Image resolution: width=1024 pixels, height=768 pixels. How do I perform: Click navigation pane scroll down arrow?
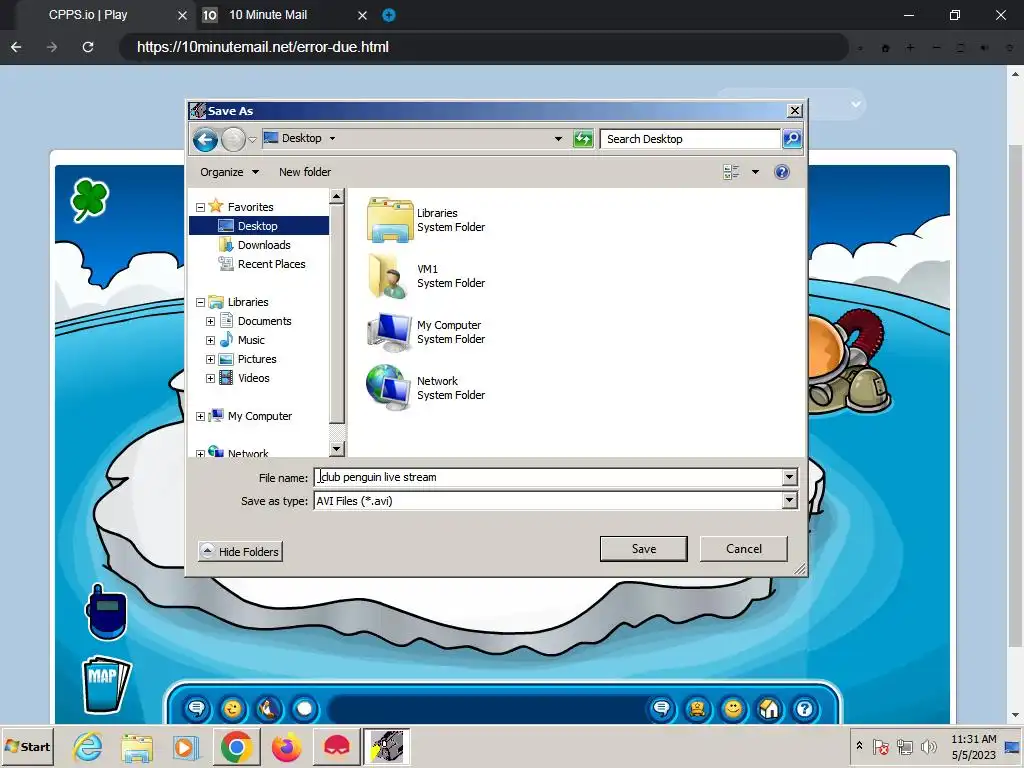coord(336,449)
